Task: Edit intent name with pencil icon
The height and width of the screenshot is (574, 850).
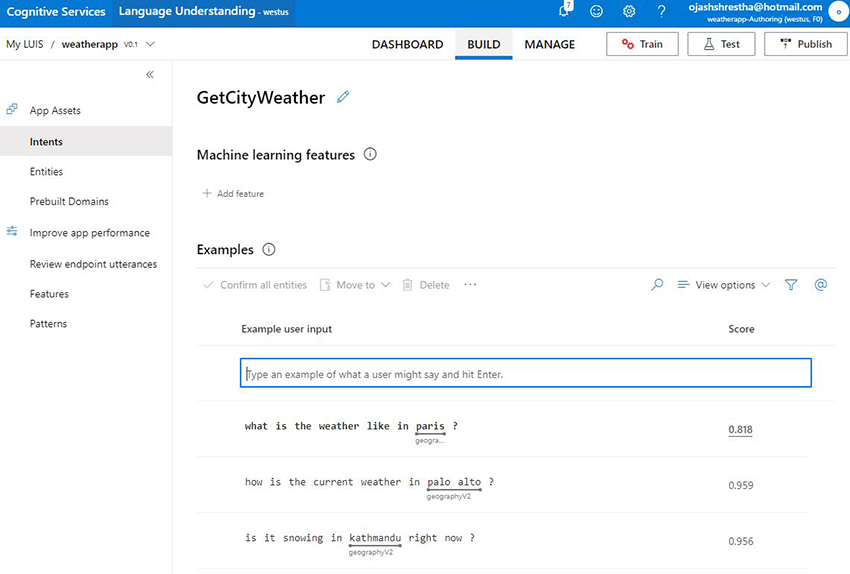Action: pos(343,97)
